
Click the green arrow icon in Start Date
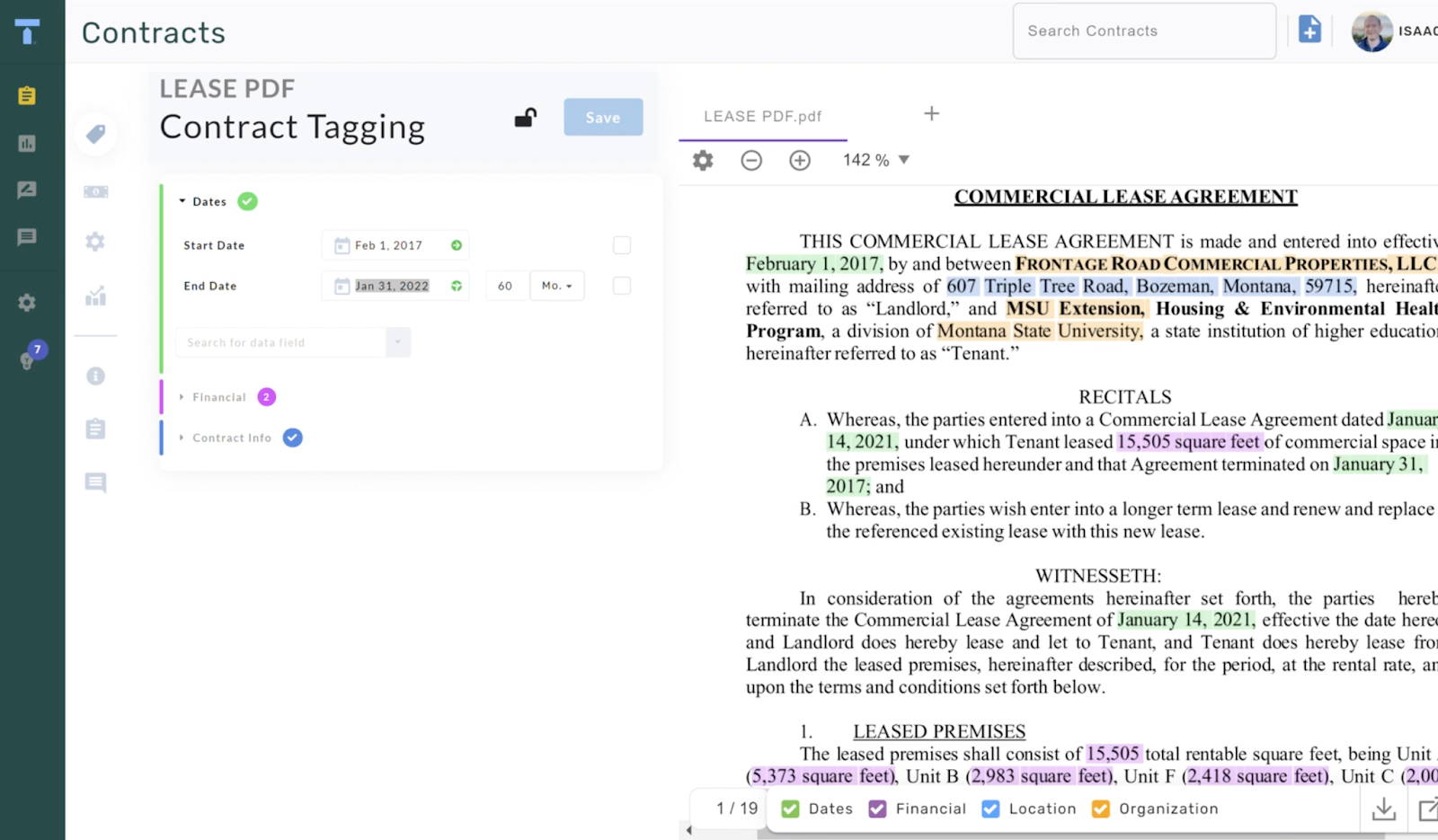(x=457, y=245)
